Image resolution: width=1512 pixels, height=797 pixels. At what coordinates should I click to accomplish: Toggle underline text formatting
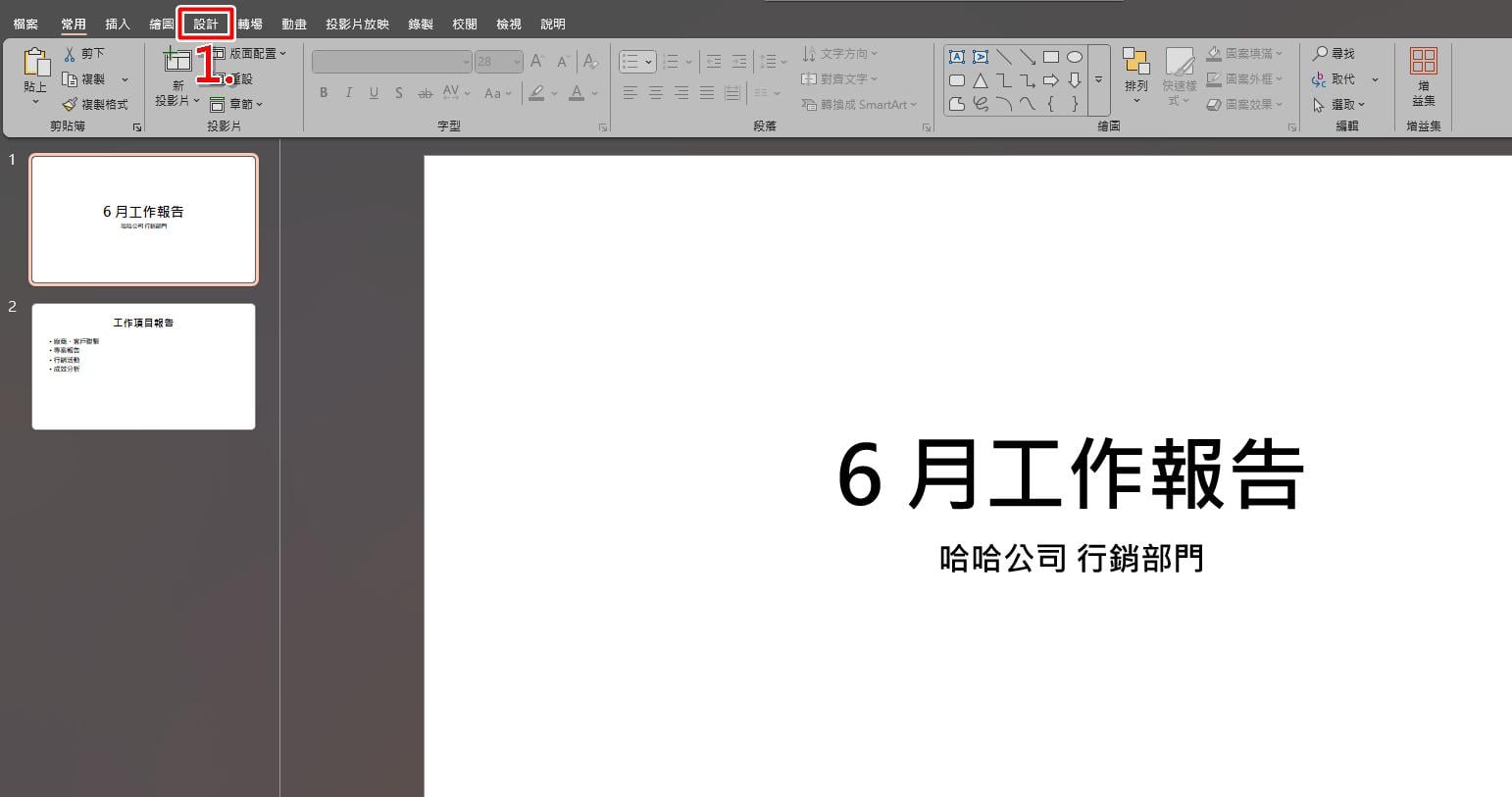tap(374, 93)
